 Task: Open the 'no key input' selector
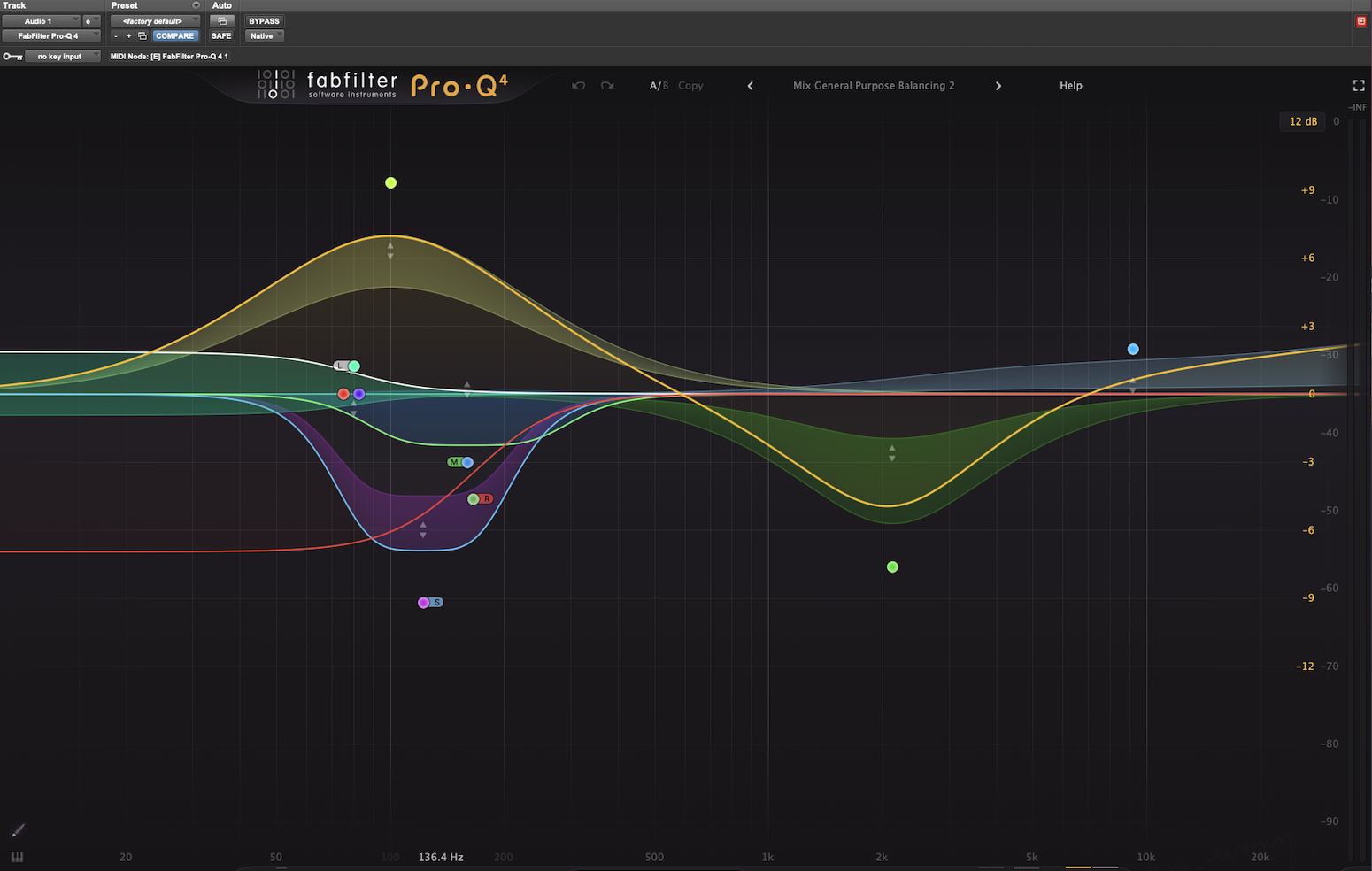click(63, 57)
